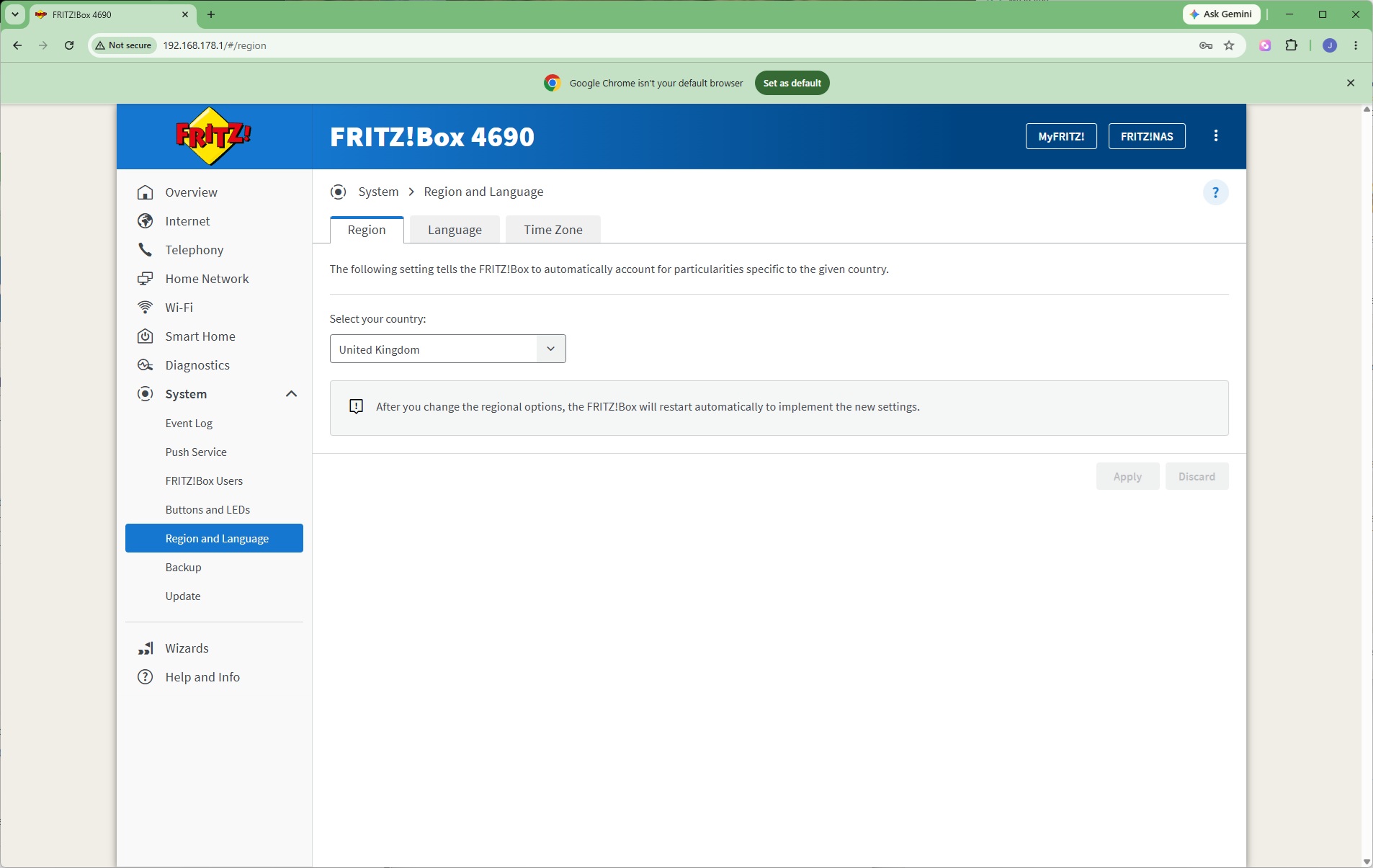The image size is (1373, 868).
Task: Click the System breadcrumb link
Action: 378,192
